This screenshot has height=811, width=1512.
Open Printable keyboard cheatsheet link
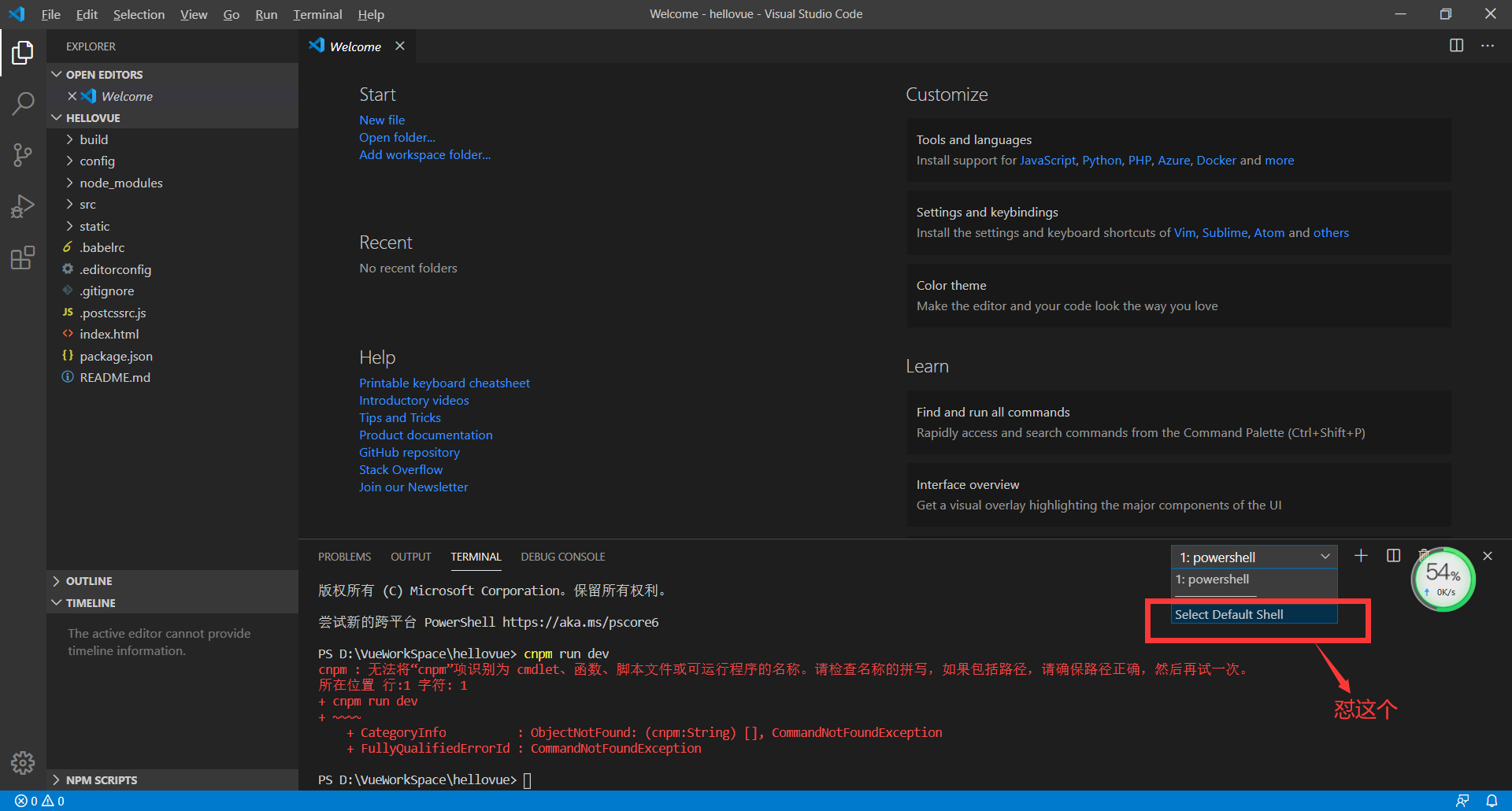tap(444, 383)
